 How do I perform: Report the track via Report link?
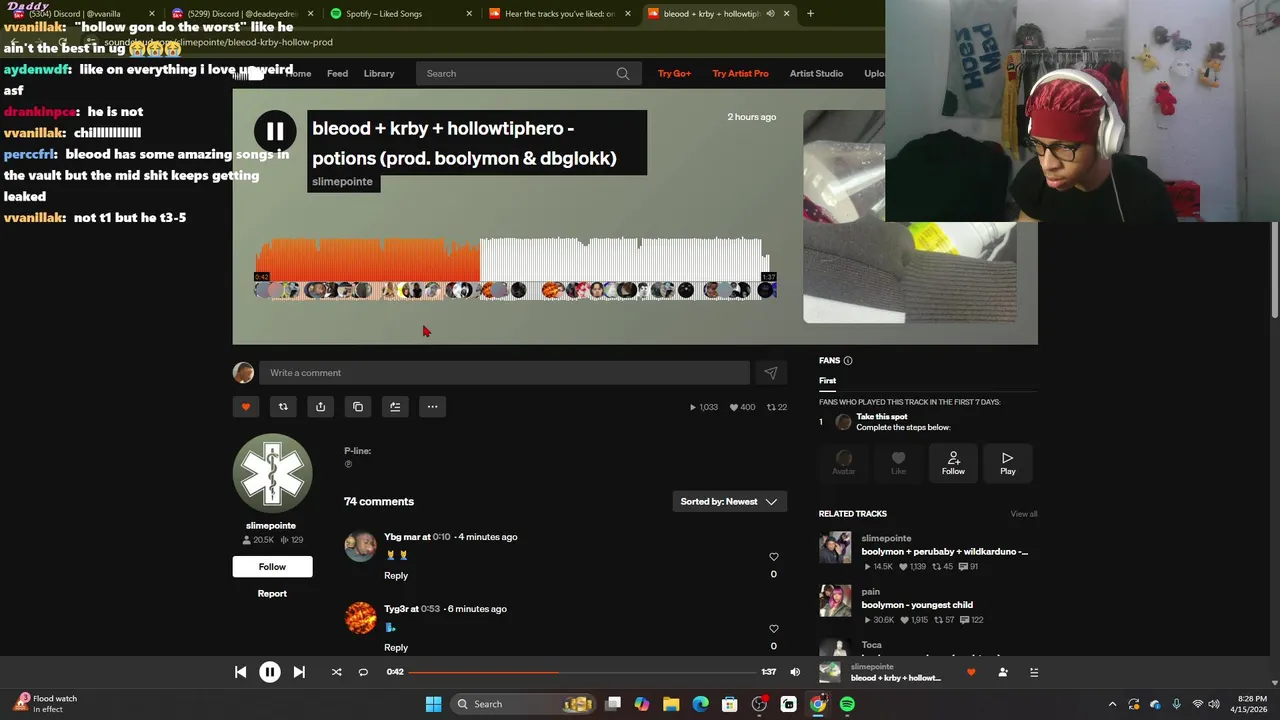tap(272, 594)
